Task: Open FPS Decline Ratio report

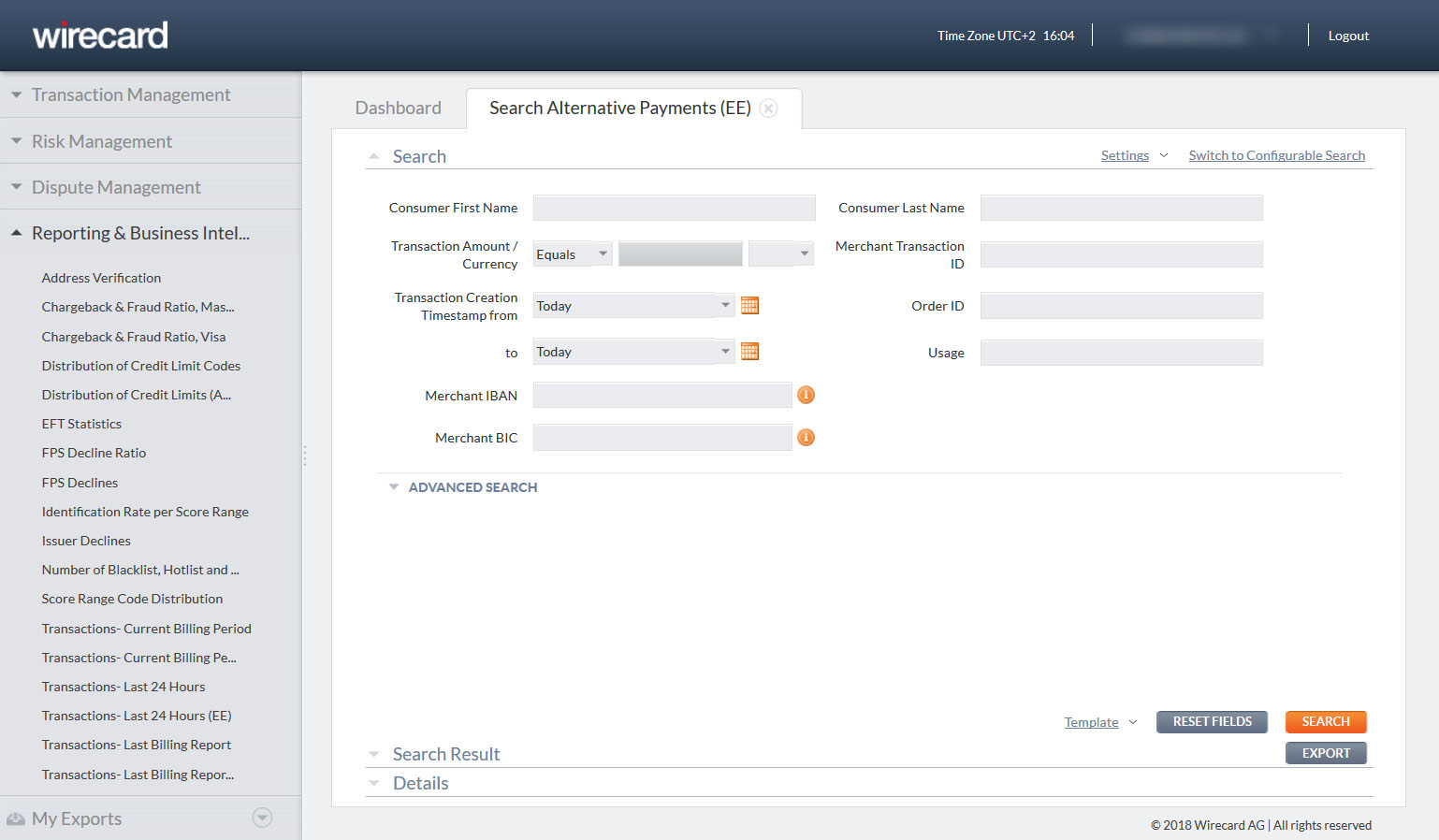Action: pos(94,453)
